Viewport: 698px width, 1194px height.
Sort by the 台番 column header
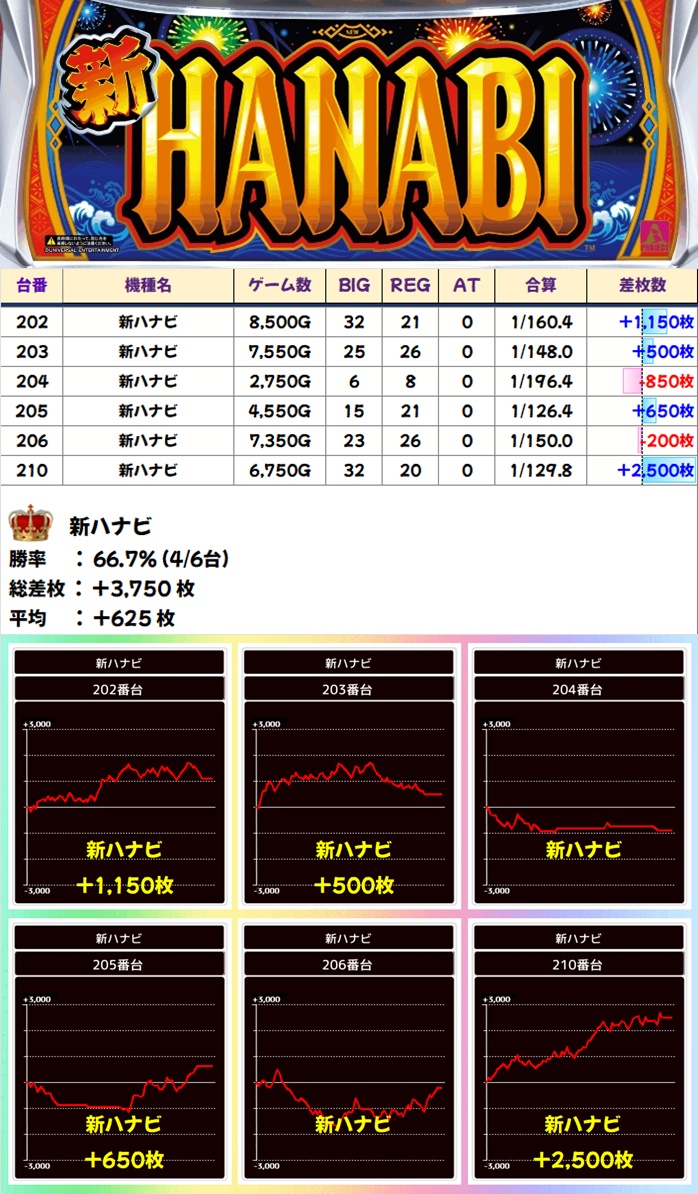click(x=32, y=285)
